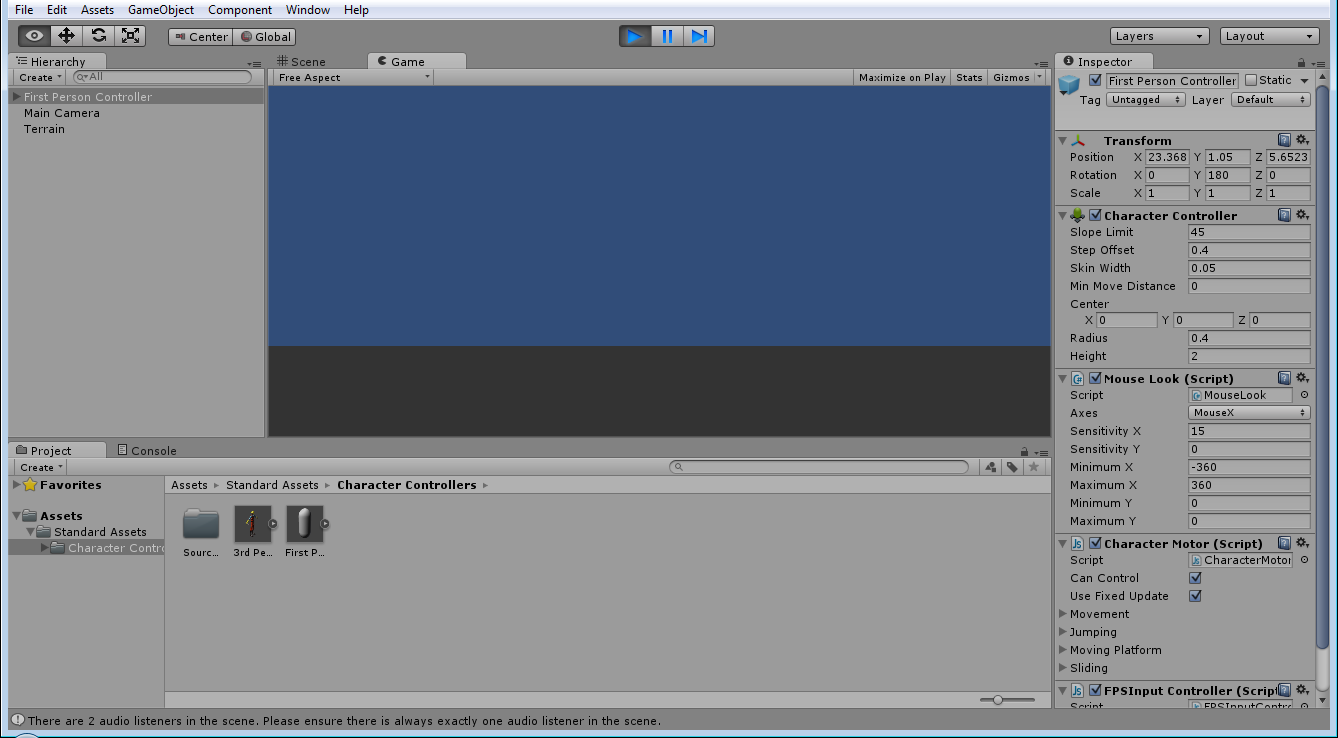The width and height of the screenshot is (1338, 738).
Task: Select the 3rd Person prefab thumbnail
Action: [x=253, y=524]
